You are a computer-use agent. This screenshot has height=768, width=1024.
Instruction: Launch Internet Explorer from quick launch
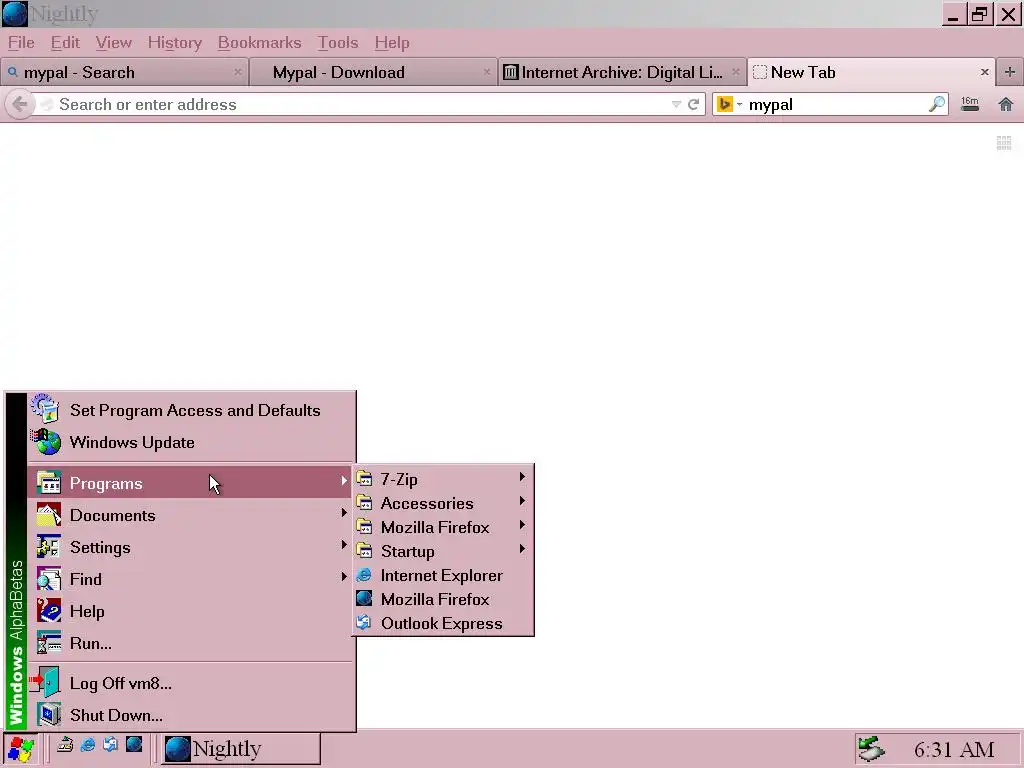pos(88,744)
